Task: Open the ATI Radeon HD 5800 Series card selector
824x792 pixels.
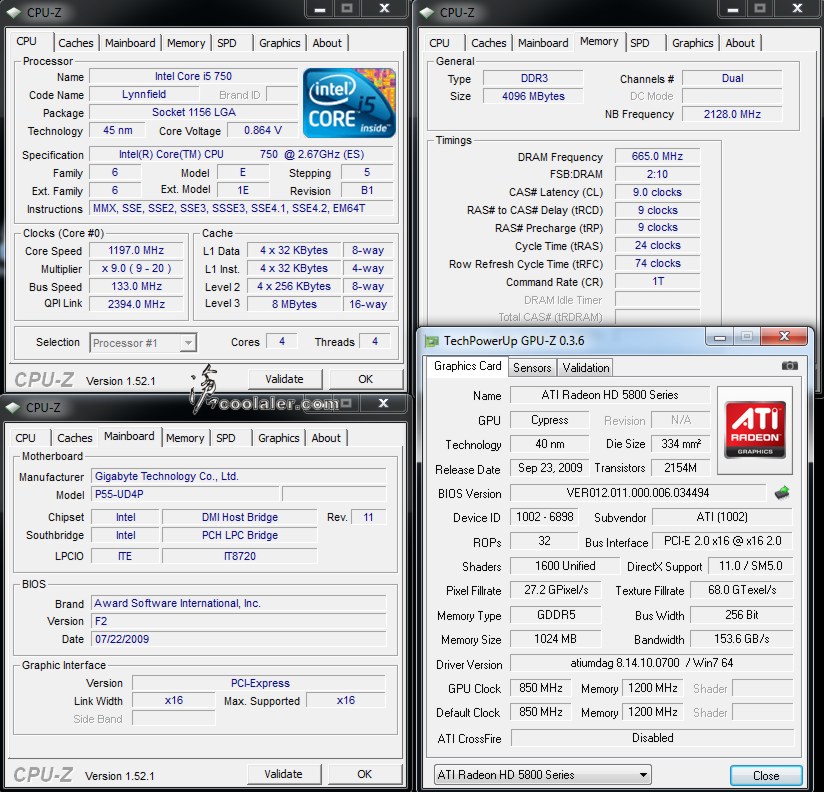Action: 542,775
